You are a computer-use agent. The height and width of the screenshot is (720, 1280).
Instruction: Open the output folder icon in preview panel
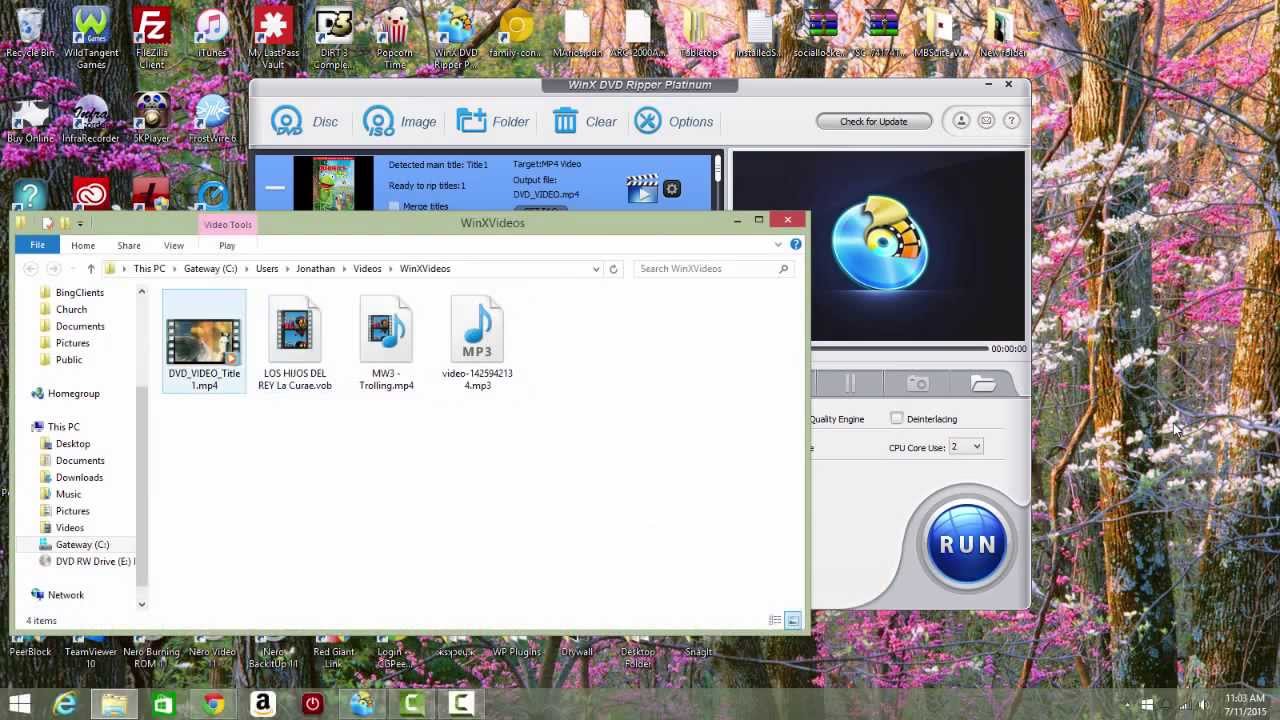[x=983, y=384]
